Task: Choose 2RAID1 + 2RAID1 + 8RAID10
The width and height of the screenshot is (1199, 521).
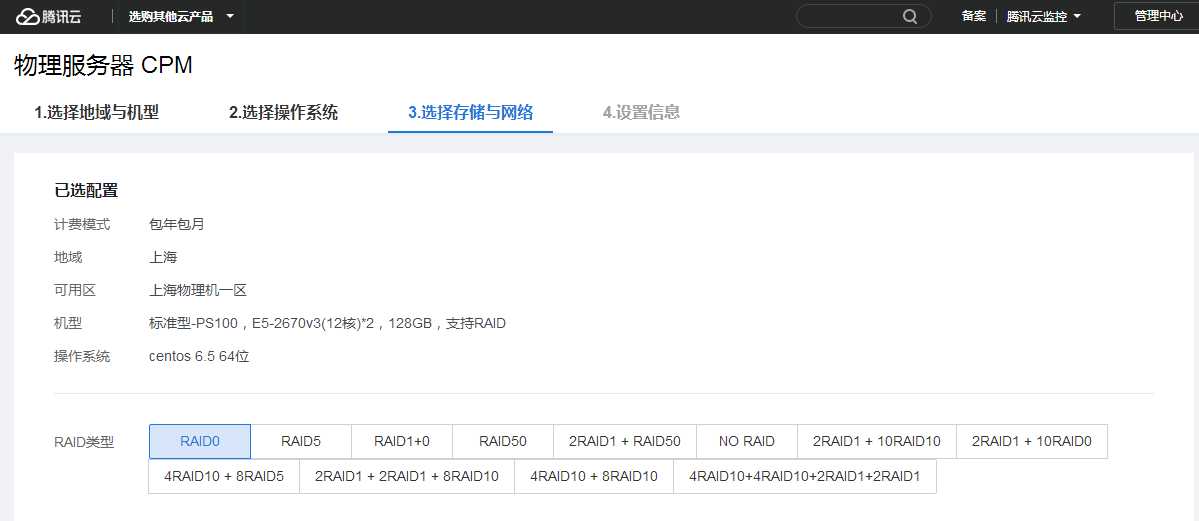Action: [407, 476]
